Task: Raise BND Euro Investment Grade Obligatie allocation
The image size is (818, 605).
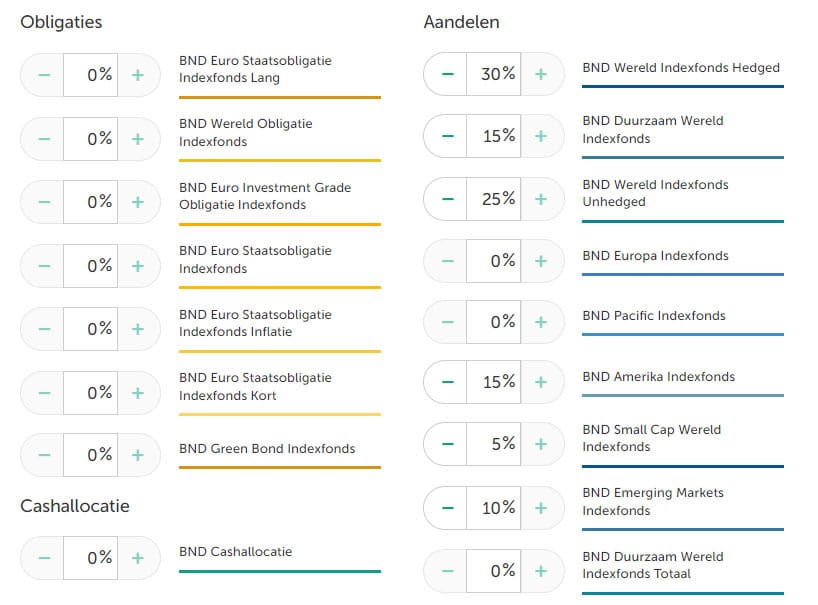Action: (138, 202)
